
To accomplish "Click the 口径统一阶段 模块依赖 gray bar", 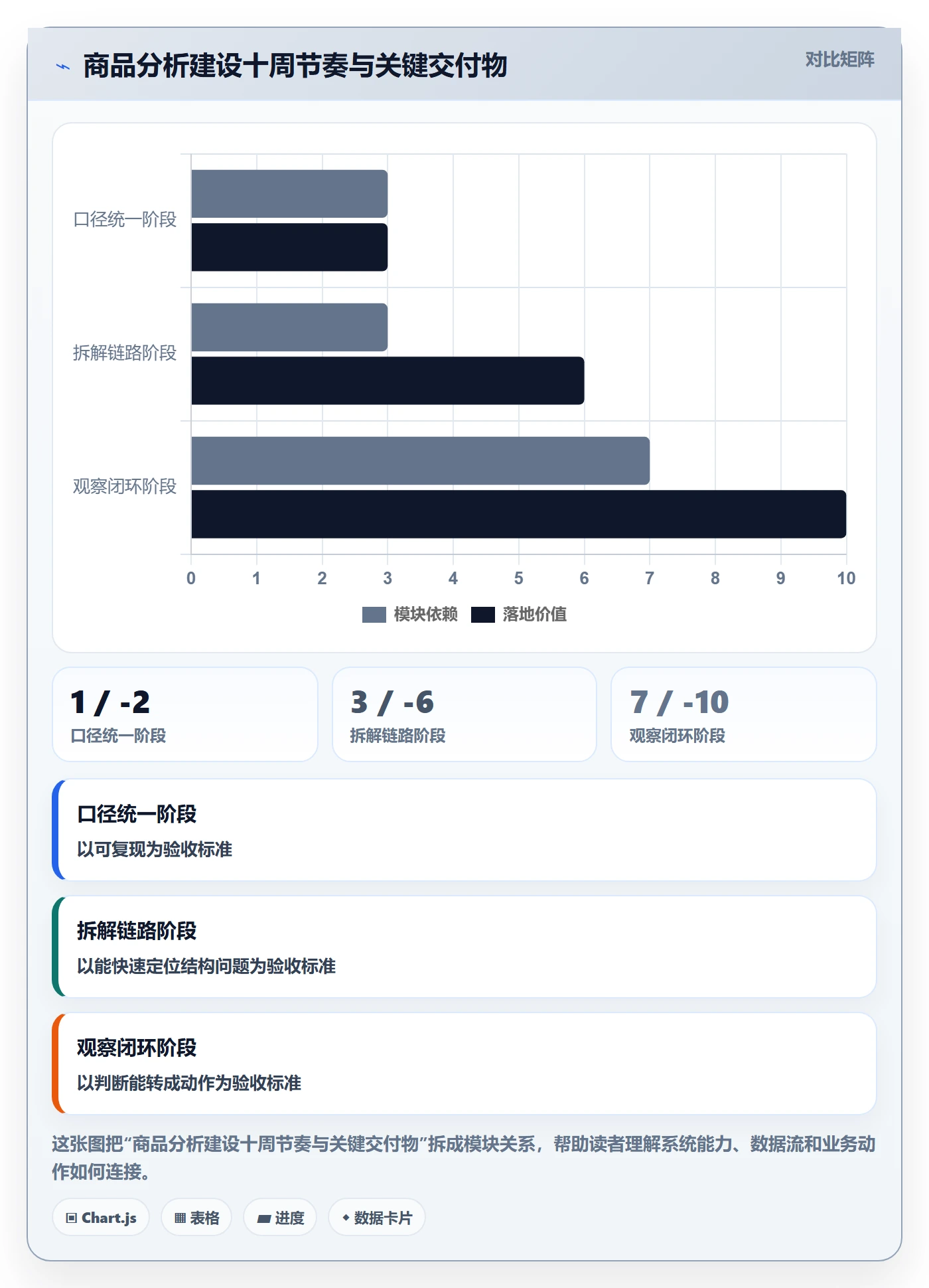I will click(x=289, y=194).
